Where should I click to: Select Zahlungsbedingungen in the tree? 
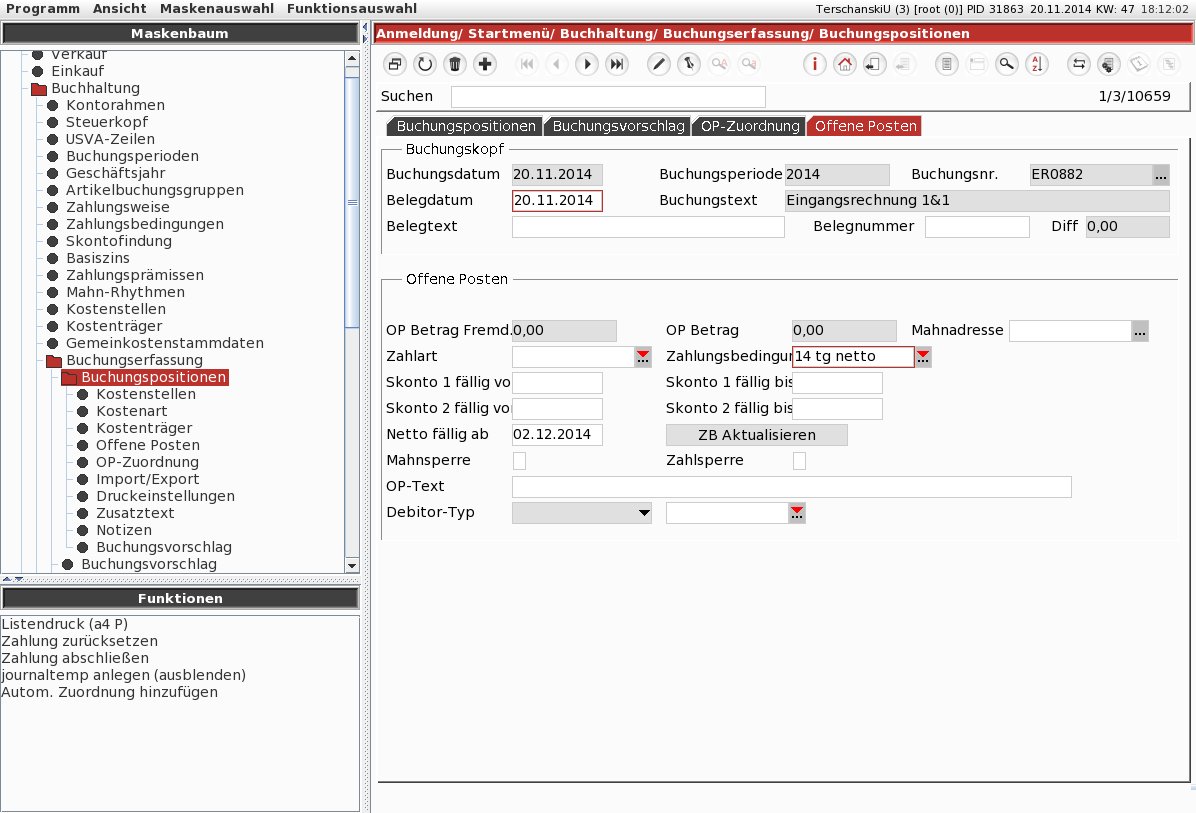click(145, 224)
